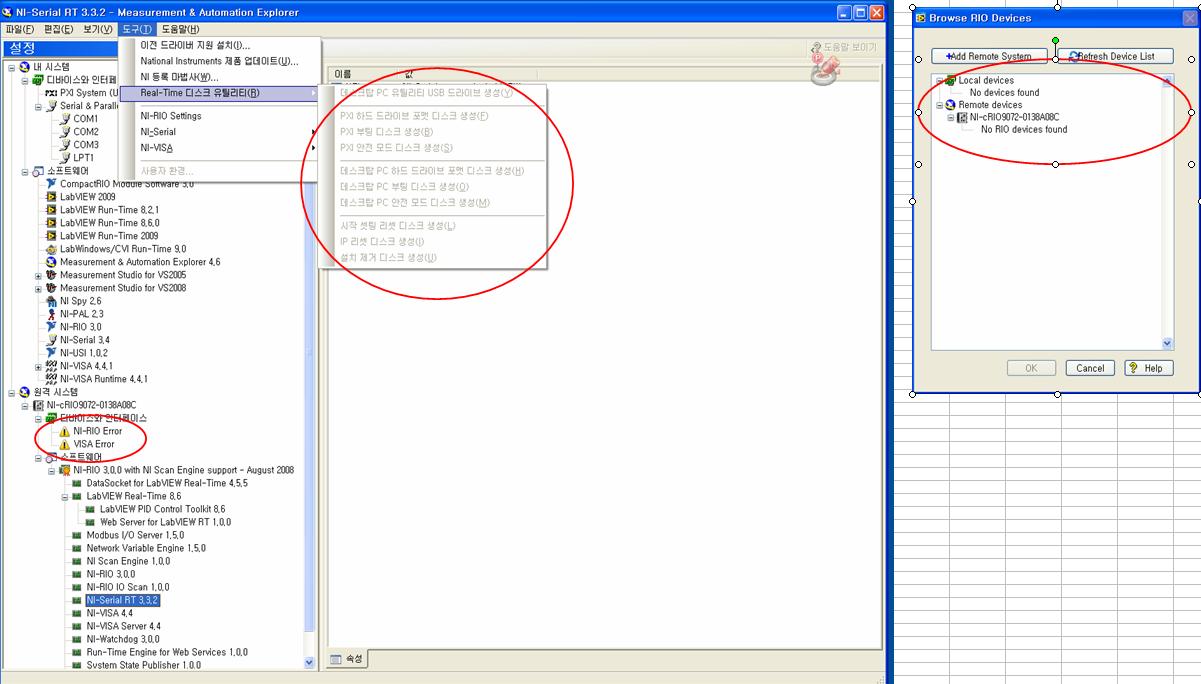Screen dimensions: 1201x684
Task: Select the COM2 port icon
Action: [x=65, y=132]
